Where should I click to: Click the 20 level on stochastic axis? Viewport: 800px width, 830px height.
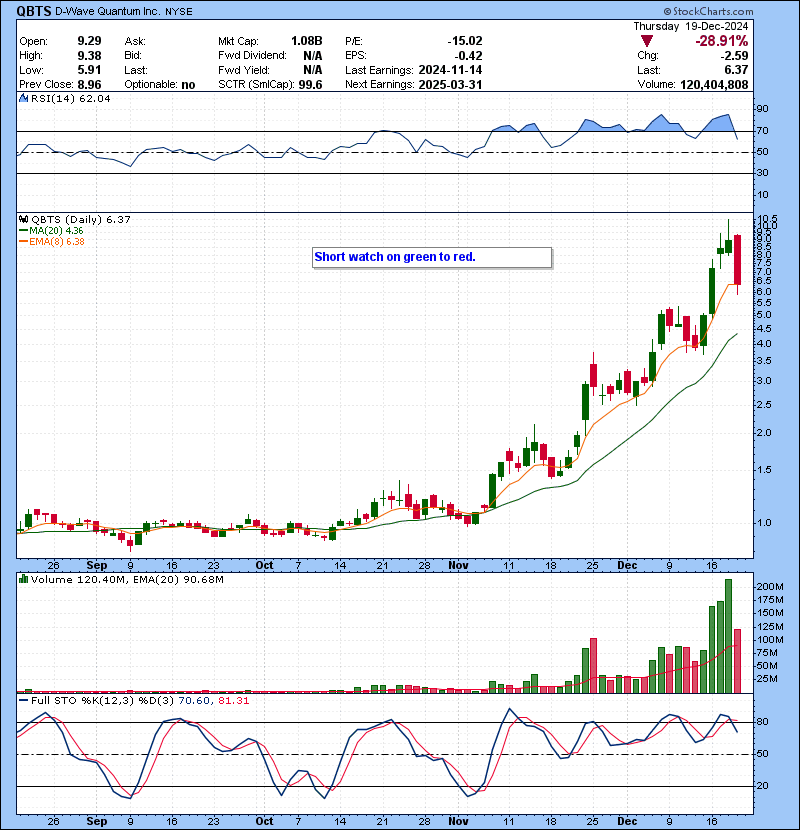click(762, 786)
